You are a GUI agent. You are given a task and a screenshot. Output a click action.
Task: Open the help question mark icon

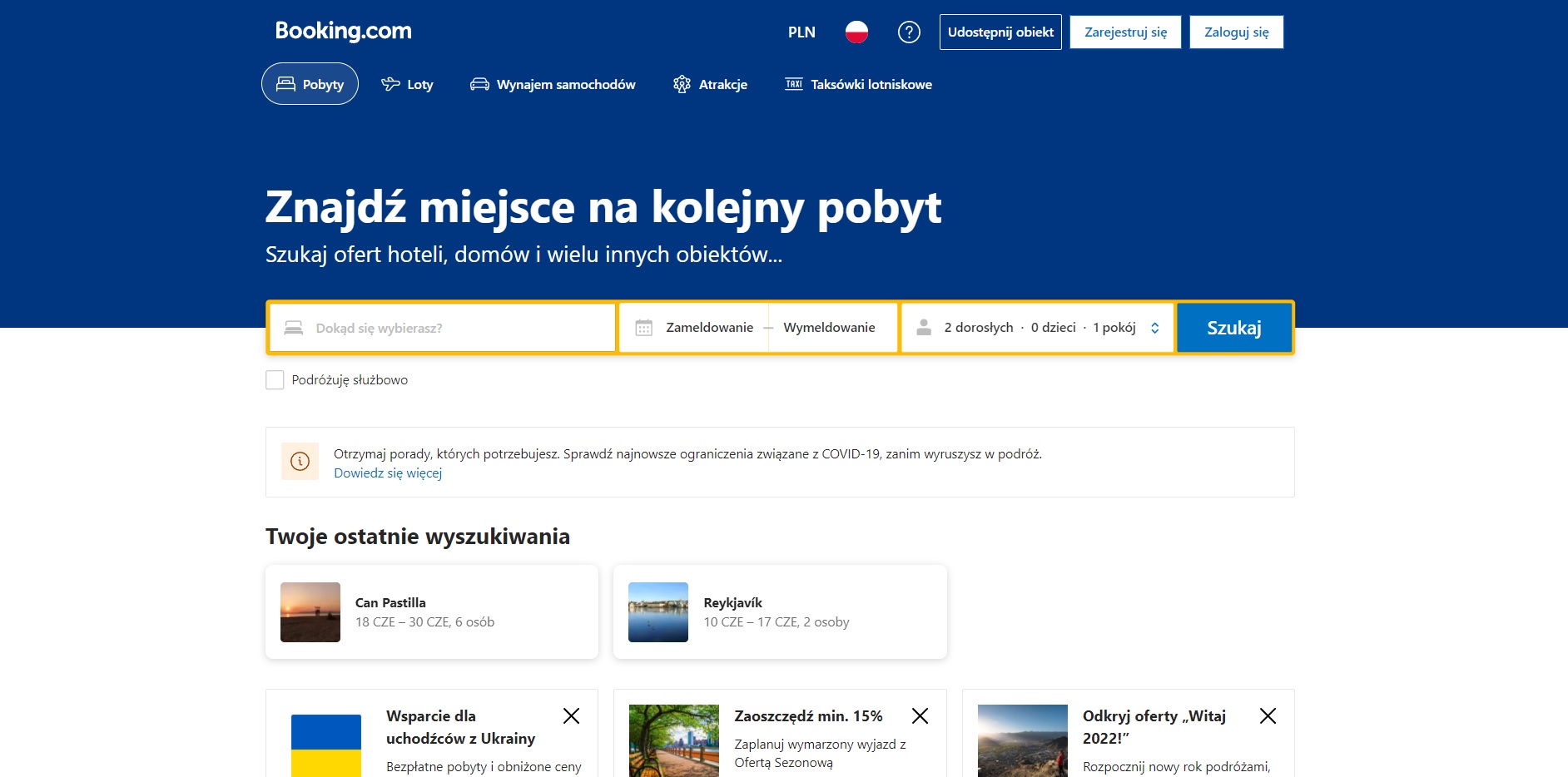pyautogui.click(x=909, y=32)
